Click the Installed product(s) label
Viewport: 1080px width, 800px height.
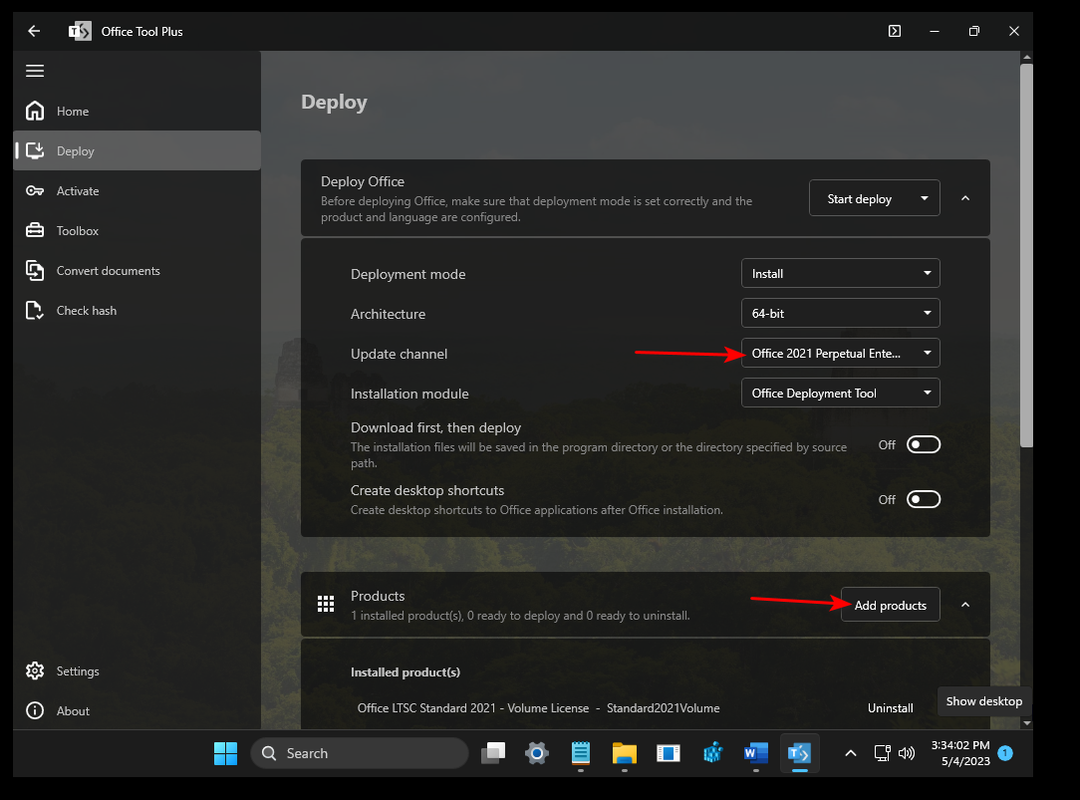click(x=405, y=672)
